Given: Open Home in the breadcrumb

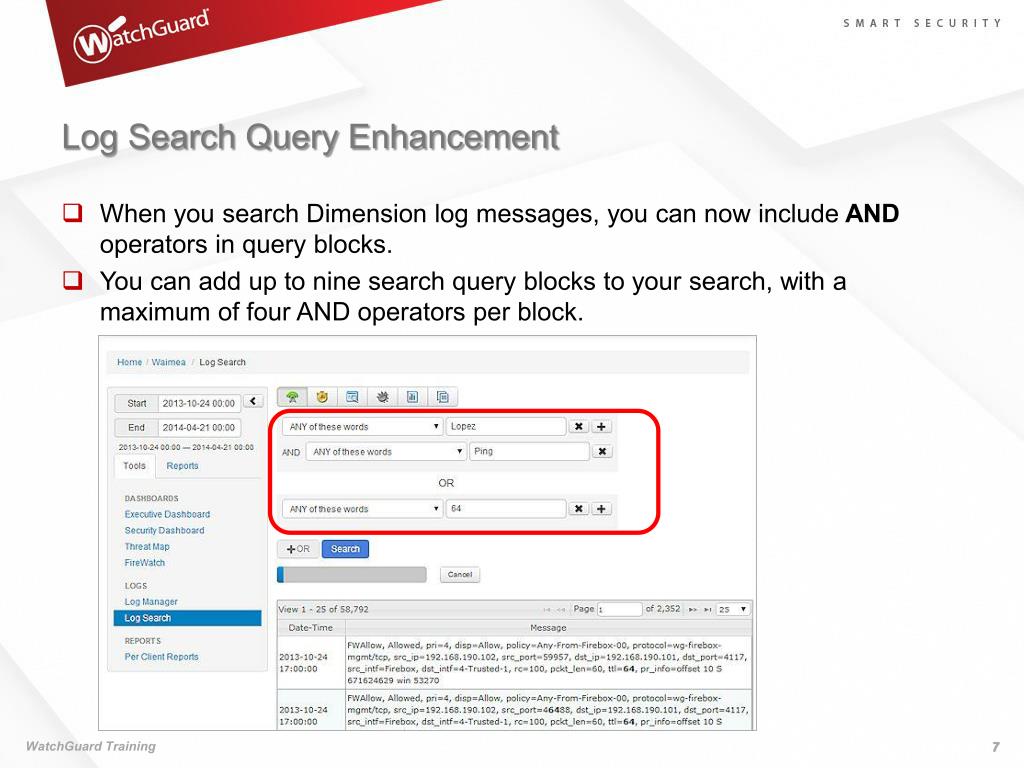Looking at the screenshot, I should tap(129, 362).
